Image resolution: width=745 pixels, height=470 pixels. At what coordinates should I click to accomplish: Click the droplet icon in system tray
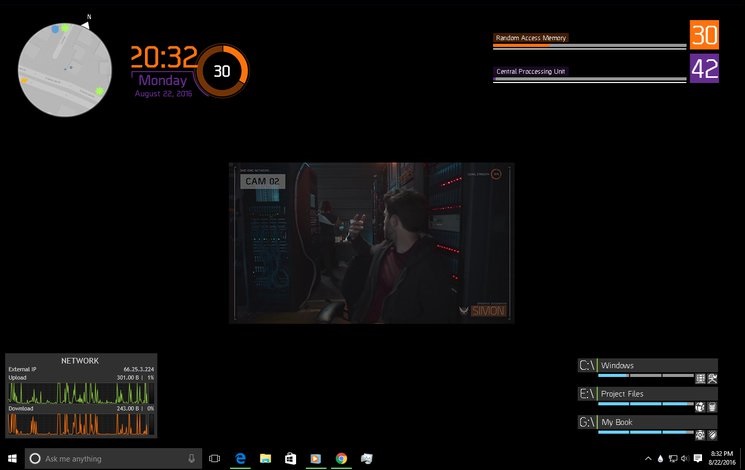[x=660, y=459]
